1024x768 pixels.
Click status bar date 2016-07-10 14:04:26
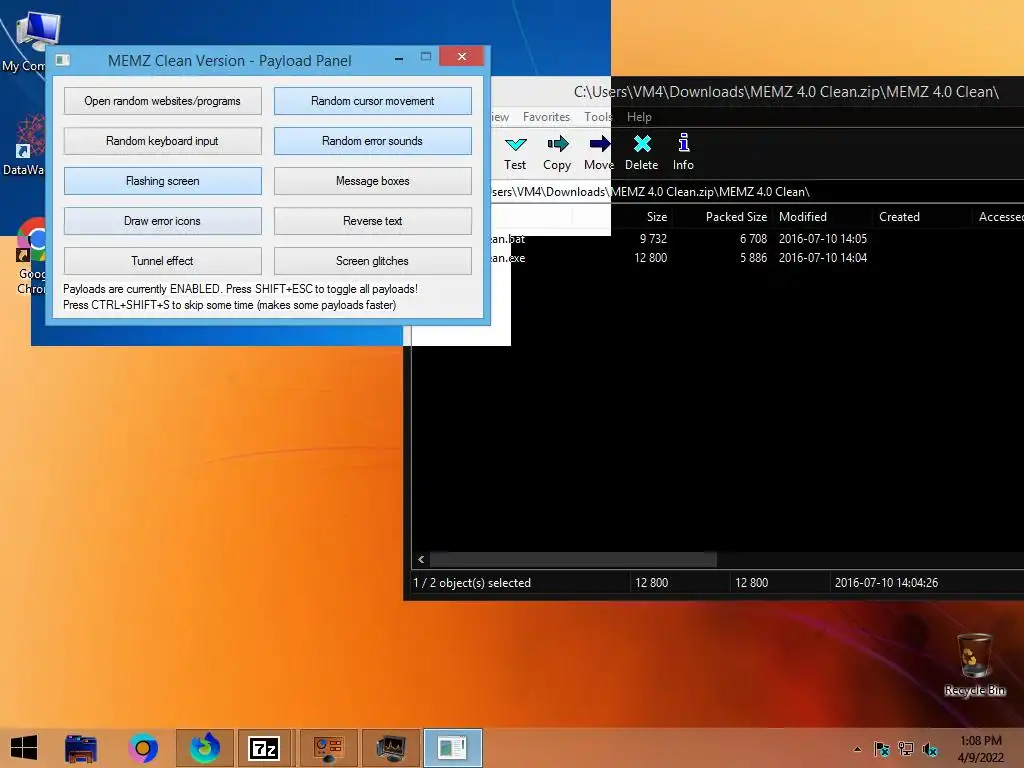click(886, 583)
